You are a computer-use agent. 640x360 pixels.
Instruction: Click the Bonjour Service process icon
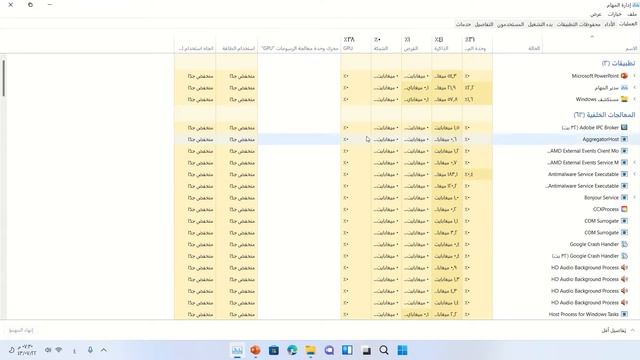click(624, 198)
